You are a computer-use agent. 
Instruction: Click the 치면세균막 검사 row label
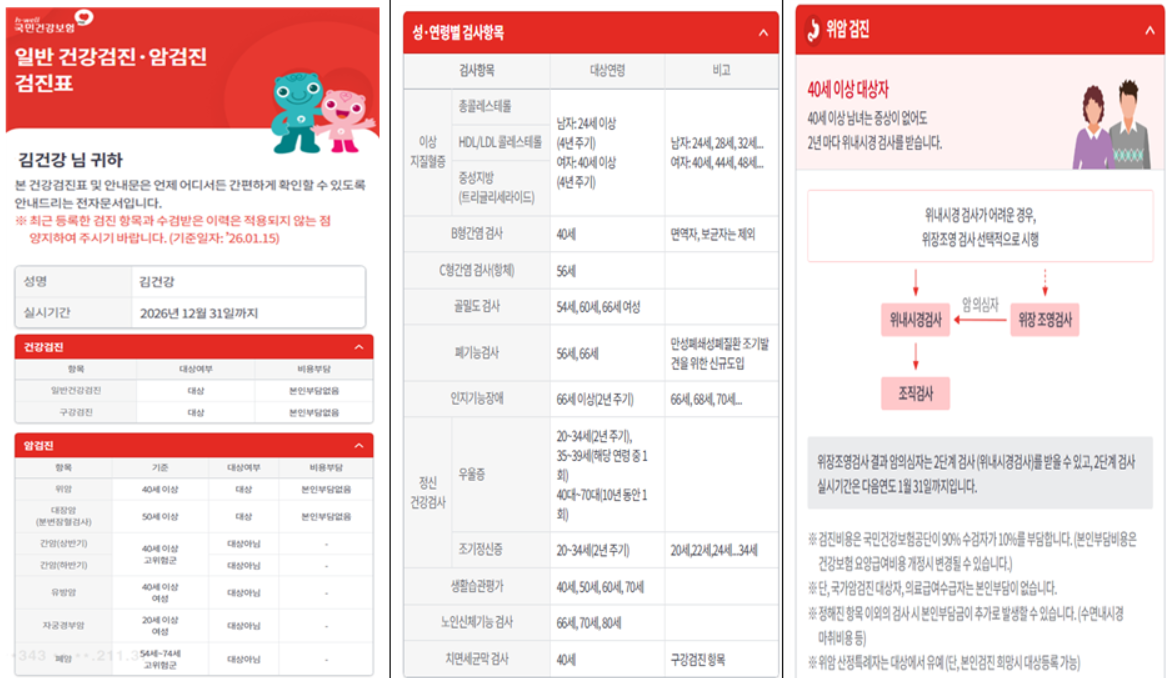(477, 660)
